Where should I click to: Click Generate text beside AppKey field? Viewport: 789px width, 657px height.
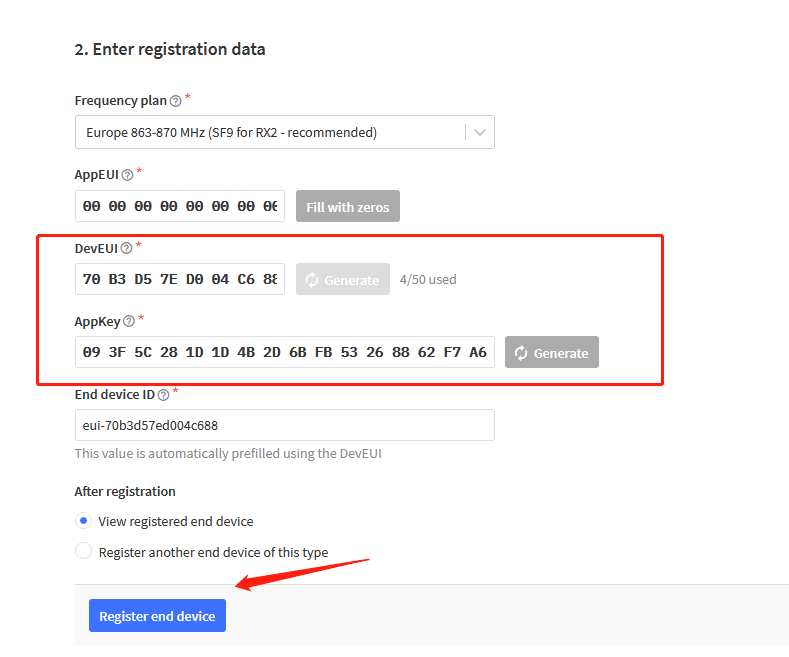(561, 353)
